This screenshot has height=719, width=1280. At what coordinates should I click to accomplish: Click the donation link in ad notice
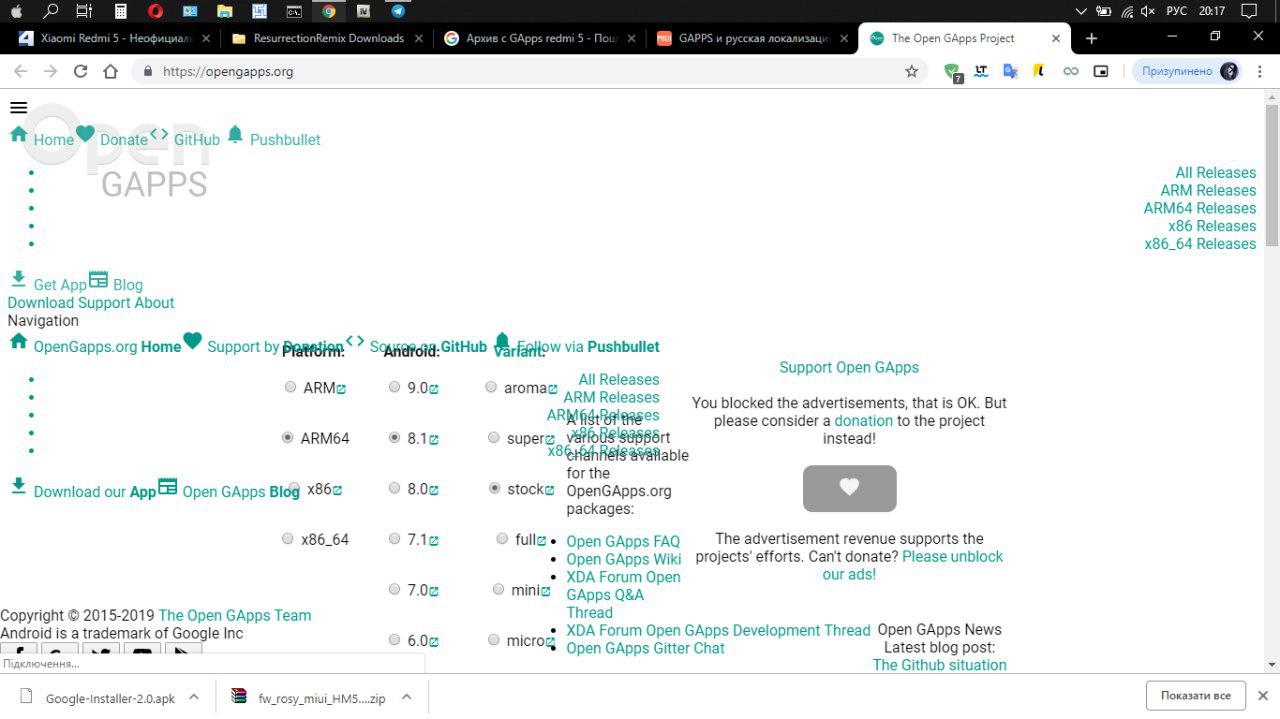pyautogui.click(x=864, y=421)
